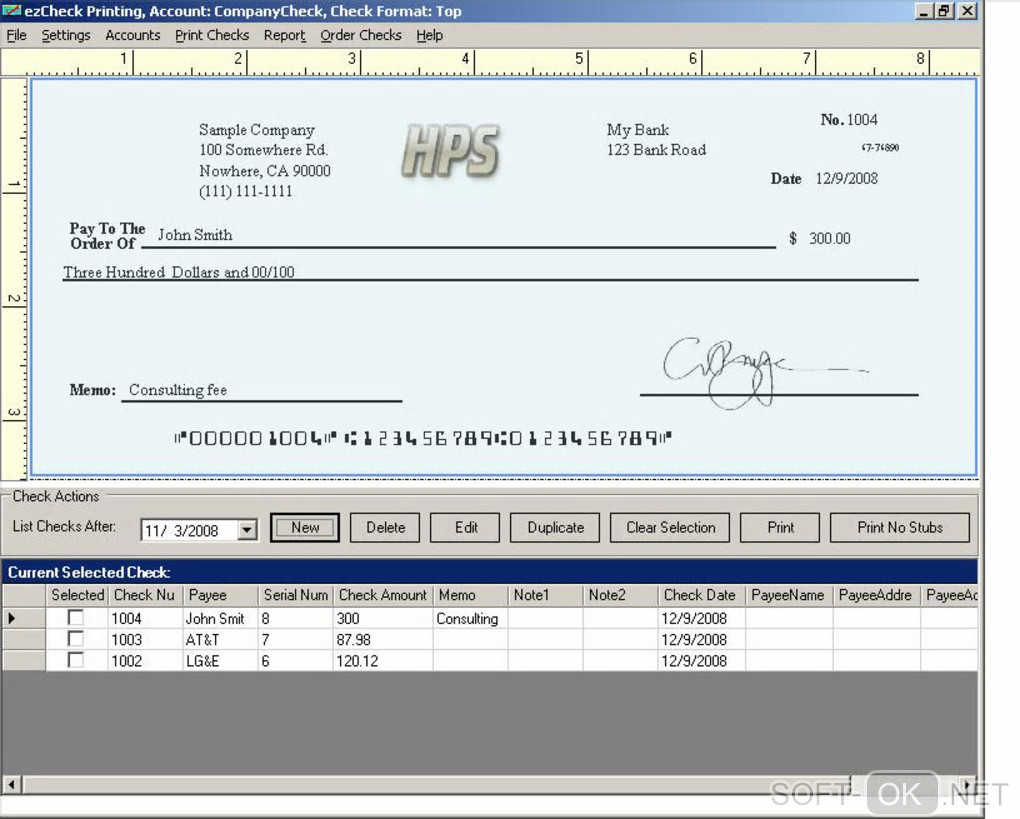Click the Clear Selection button
The width and height of the screenshot is (1020, 819).
click(670, 528)
